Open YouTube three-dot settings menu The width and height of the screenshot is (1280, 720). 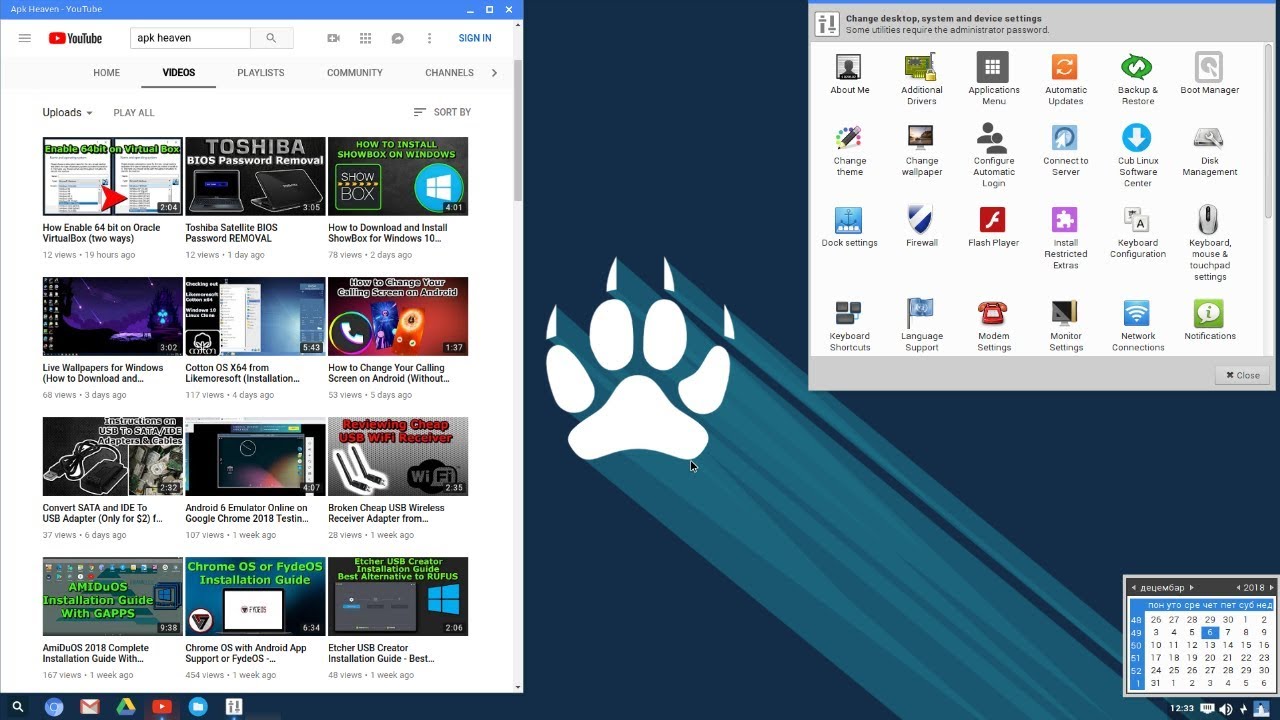coord(429,38)
